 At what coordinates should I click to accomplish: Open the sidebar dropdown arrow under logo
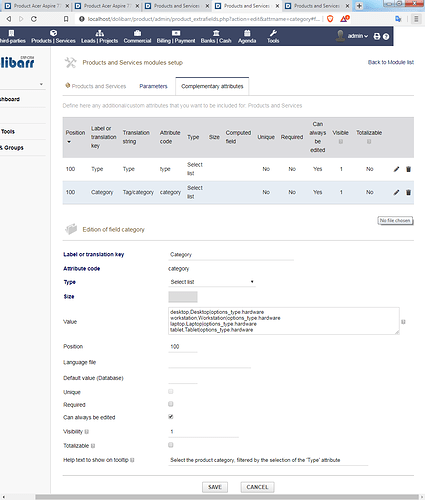tap(41, 84)
